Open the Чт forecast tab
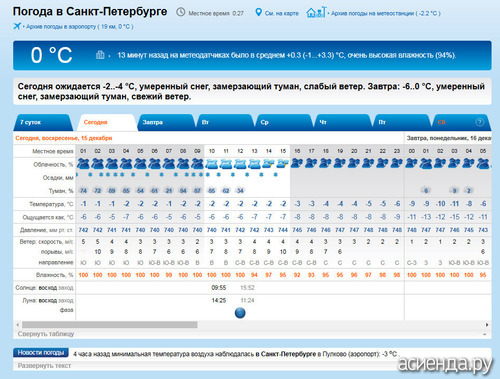 (343, 122)
